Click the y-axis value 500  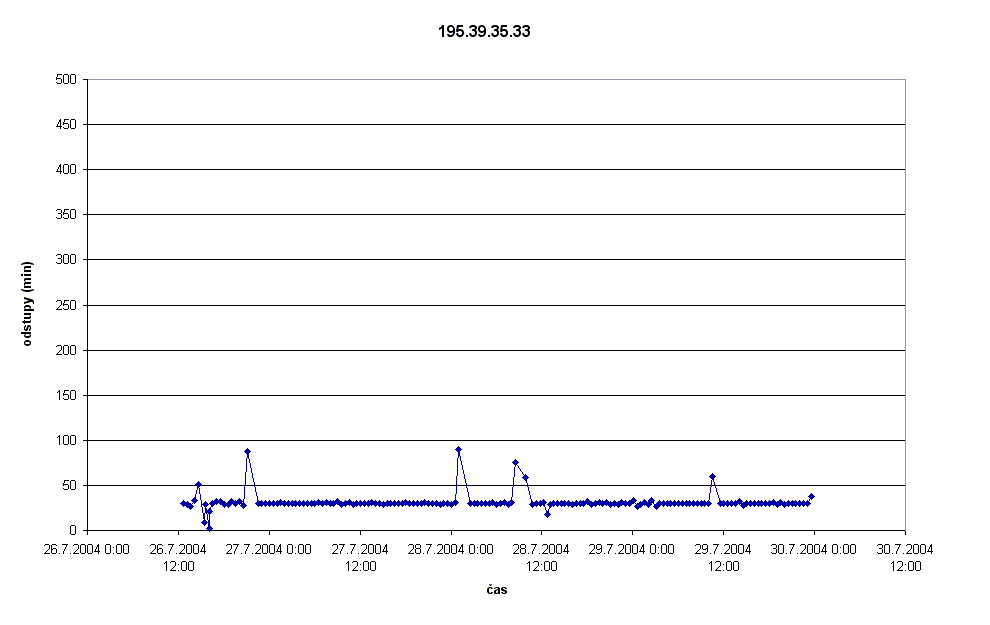pos(66,80)
